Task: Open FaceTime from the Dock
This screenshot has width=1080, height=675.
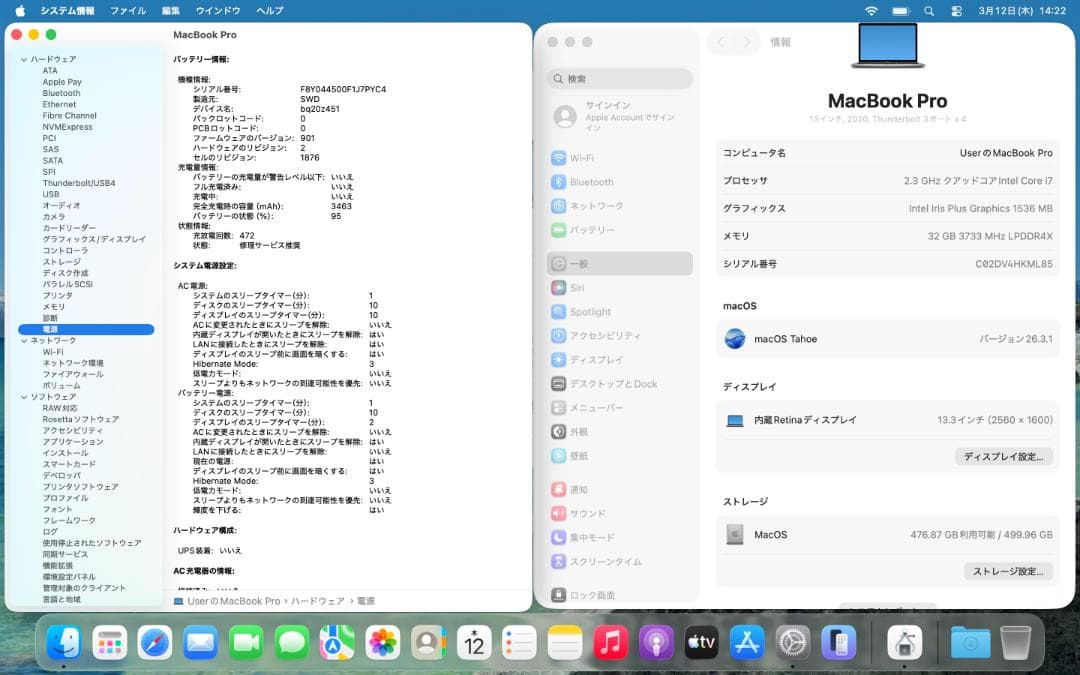Action: (x=246, y=643)
